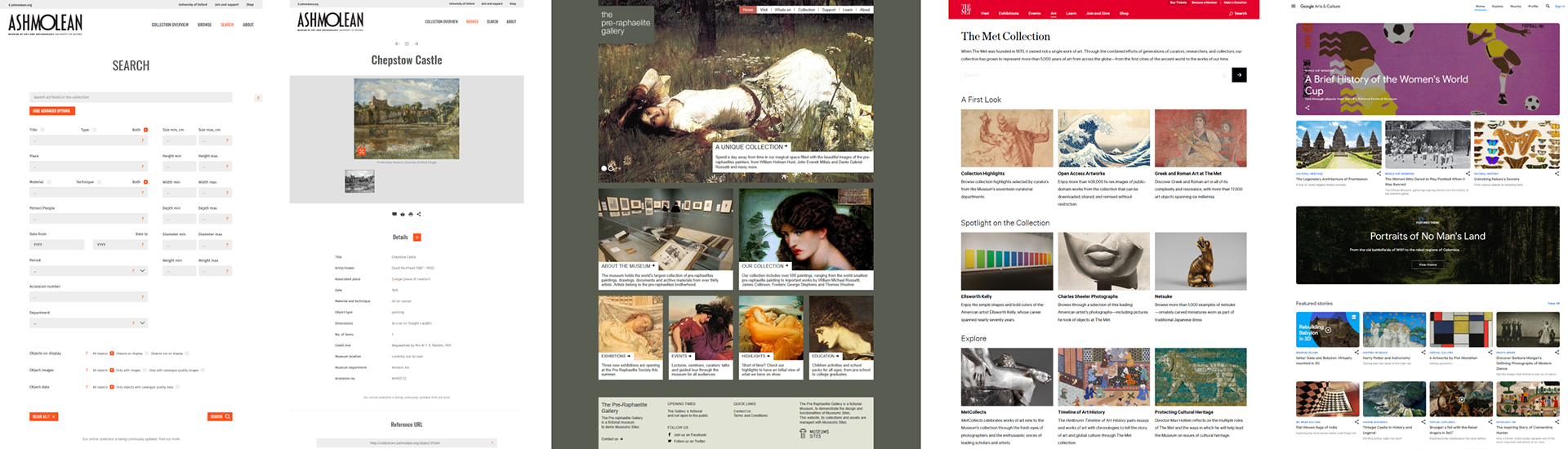
Task: Select Objects not on display option
Action: [x=187, y=353]
